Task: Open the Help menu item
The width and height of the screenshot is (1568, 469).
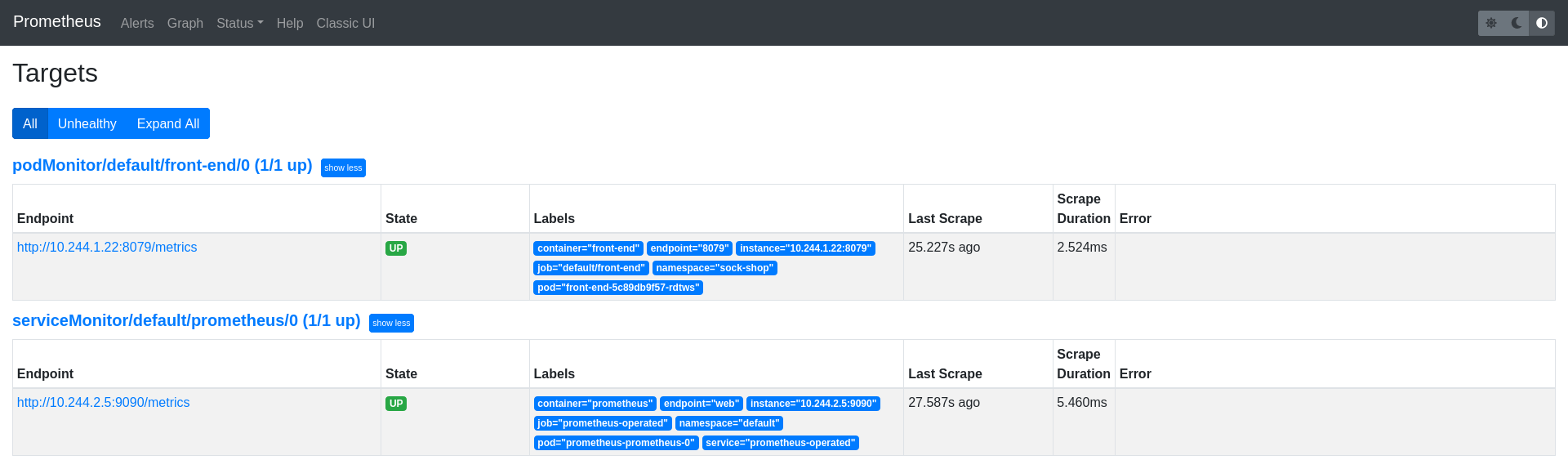Action: [x=290, y=24]
